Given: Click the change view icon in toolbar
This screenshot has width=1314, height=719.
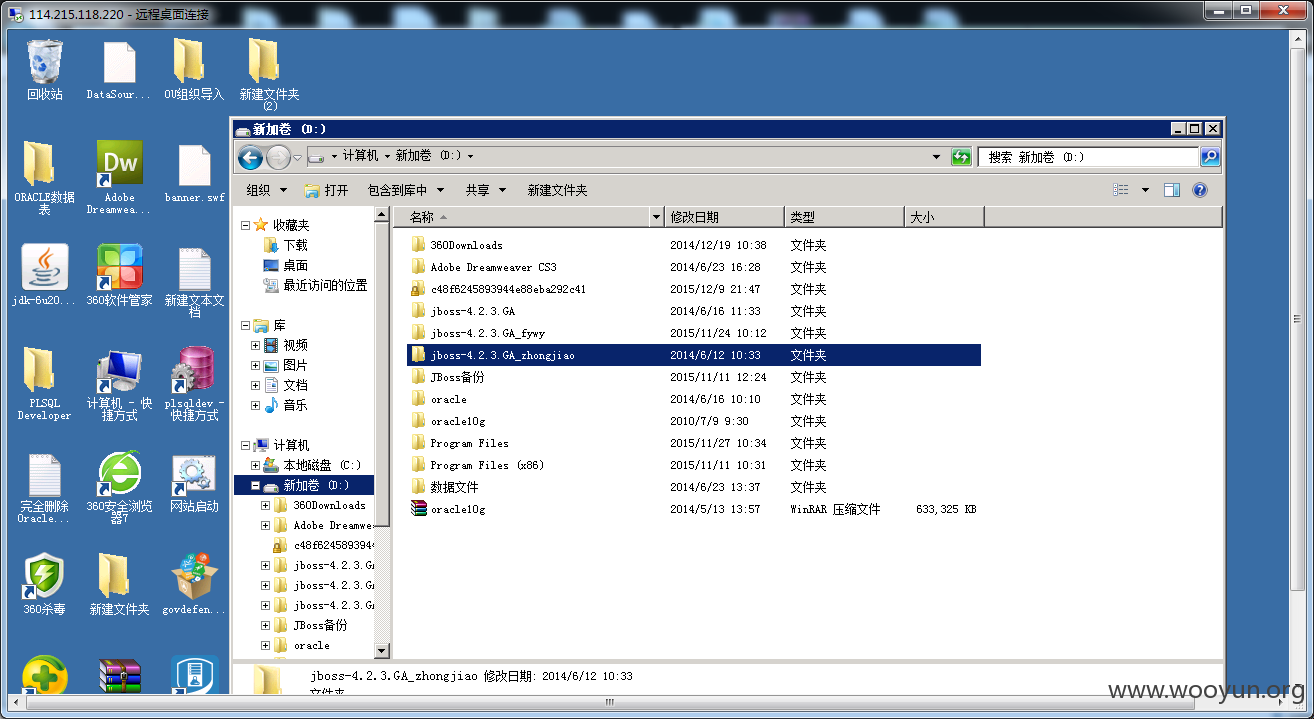Looking at the screenshot, I should 1121,190.
